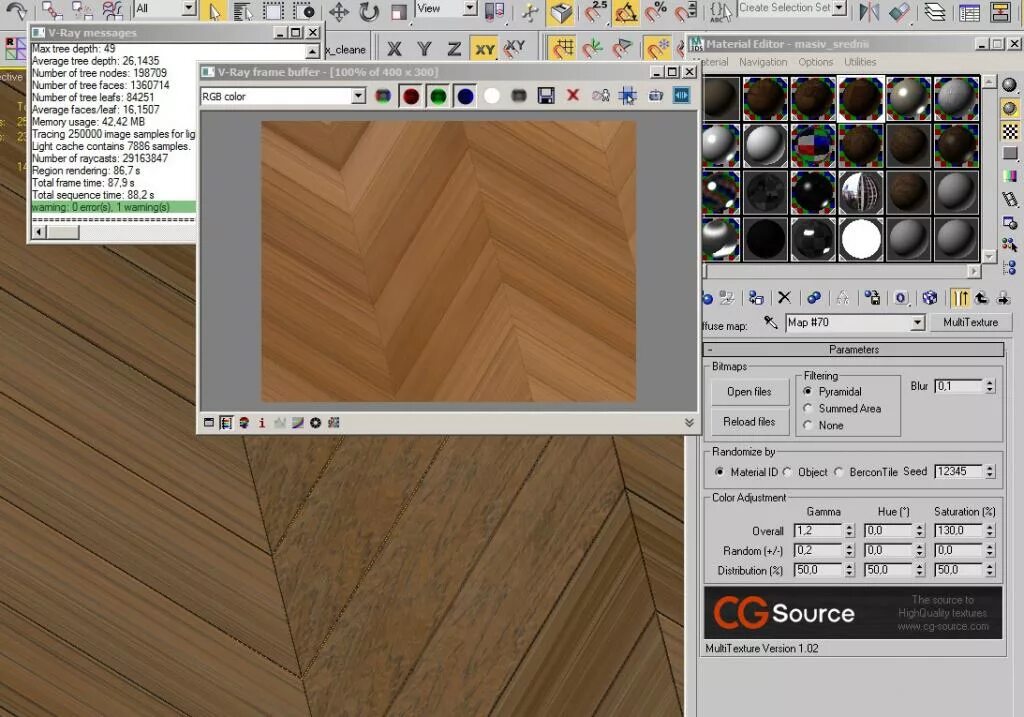Select Pyramidal filtering option

pos(808,391)
